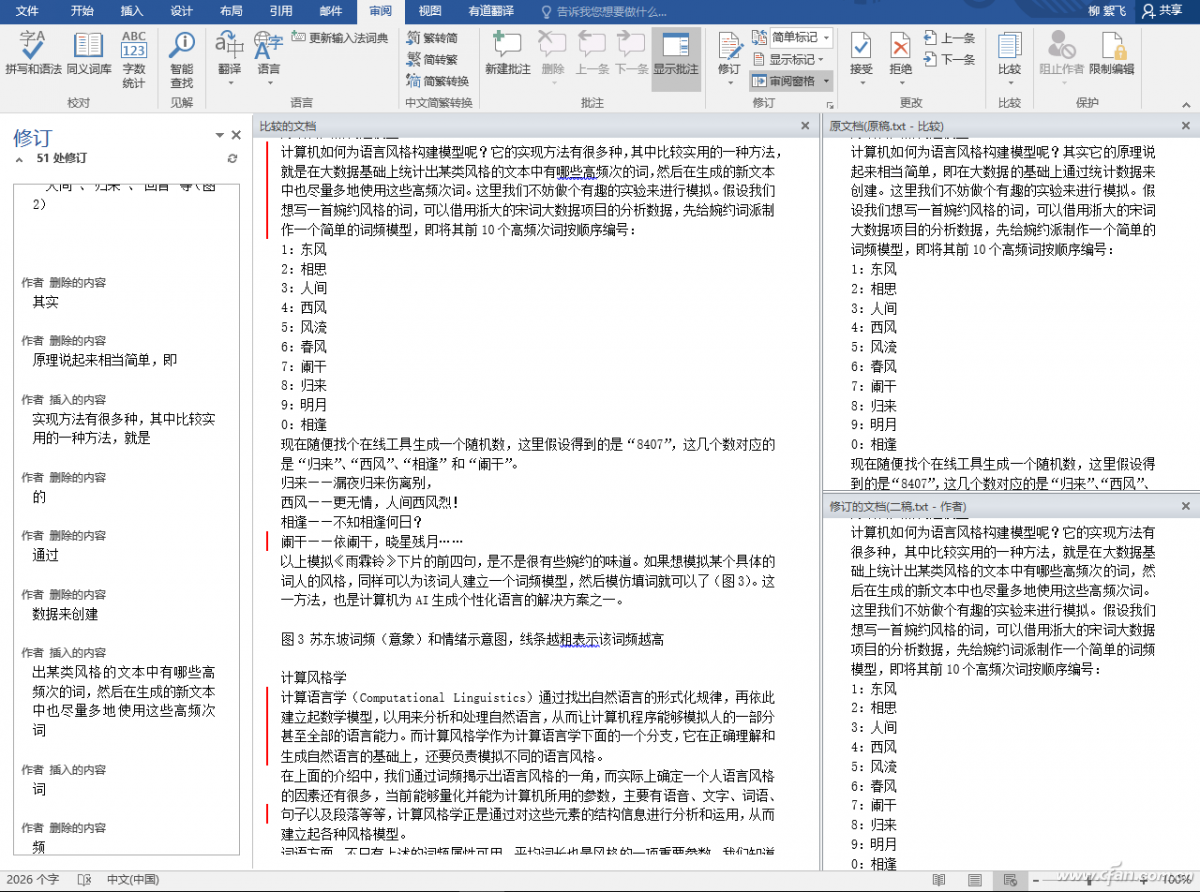The height and width of the screenshot is (892, 1200).
Task: Select revision 原理说起来相当简单，即
Action: (104, 360)
